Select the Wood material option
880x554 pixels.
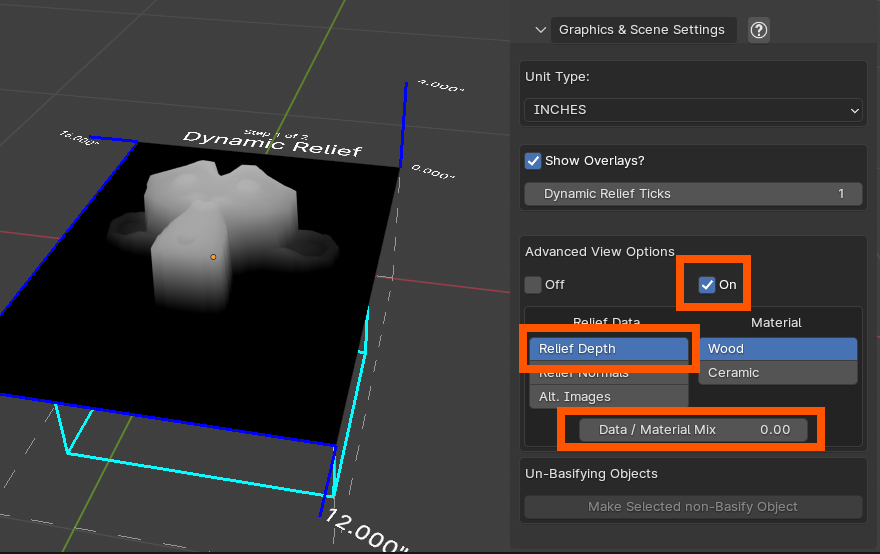click(778, 349)
